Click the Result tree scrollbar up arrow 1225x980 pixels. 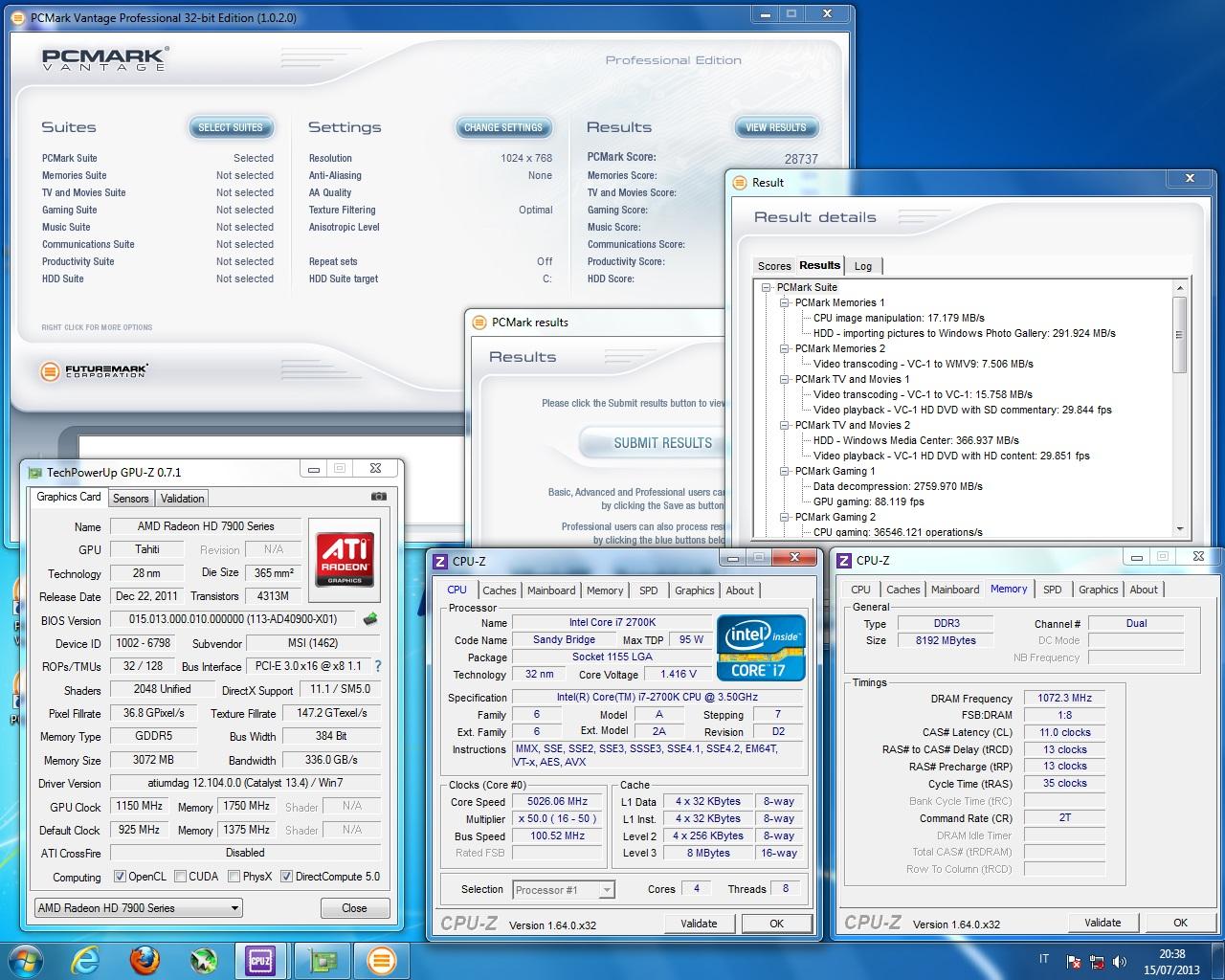(x=1179, y=287)
